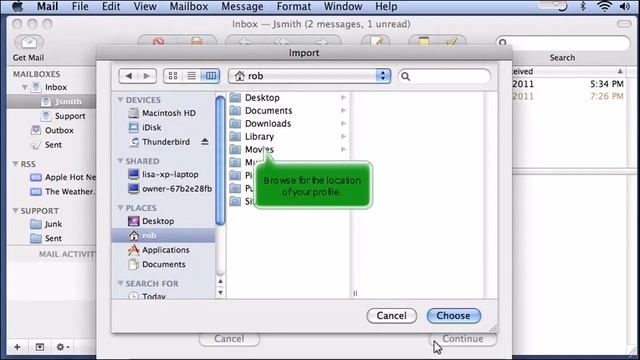Screen dimensions: 640x360
Task: Open the Documents folder in file list
Action: pos(287,111)
